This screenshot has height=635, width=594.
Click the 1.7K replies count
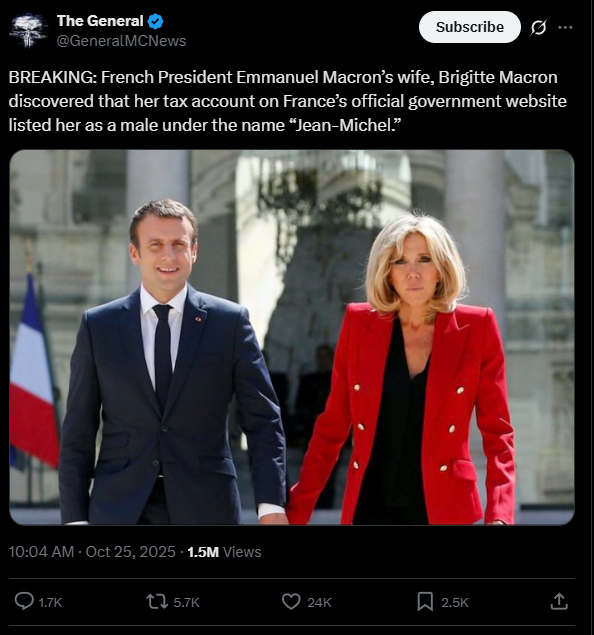click(50, 603)
